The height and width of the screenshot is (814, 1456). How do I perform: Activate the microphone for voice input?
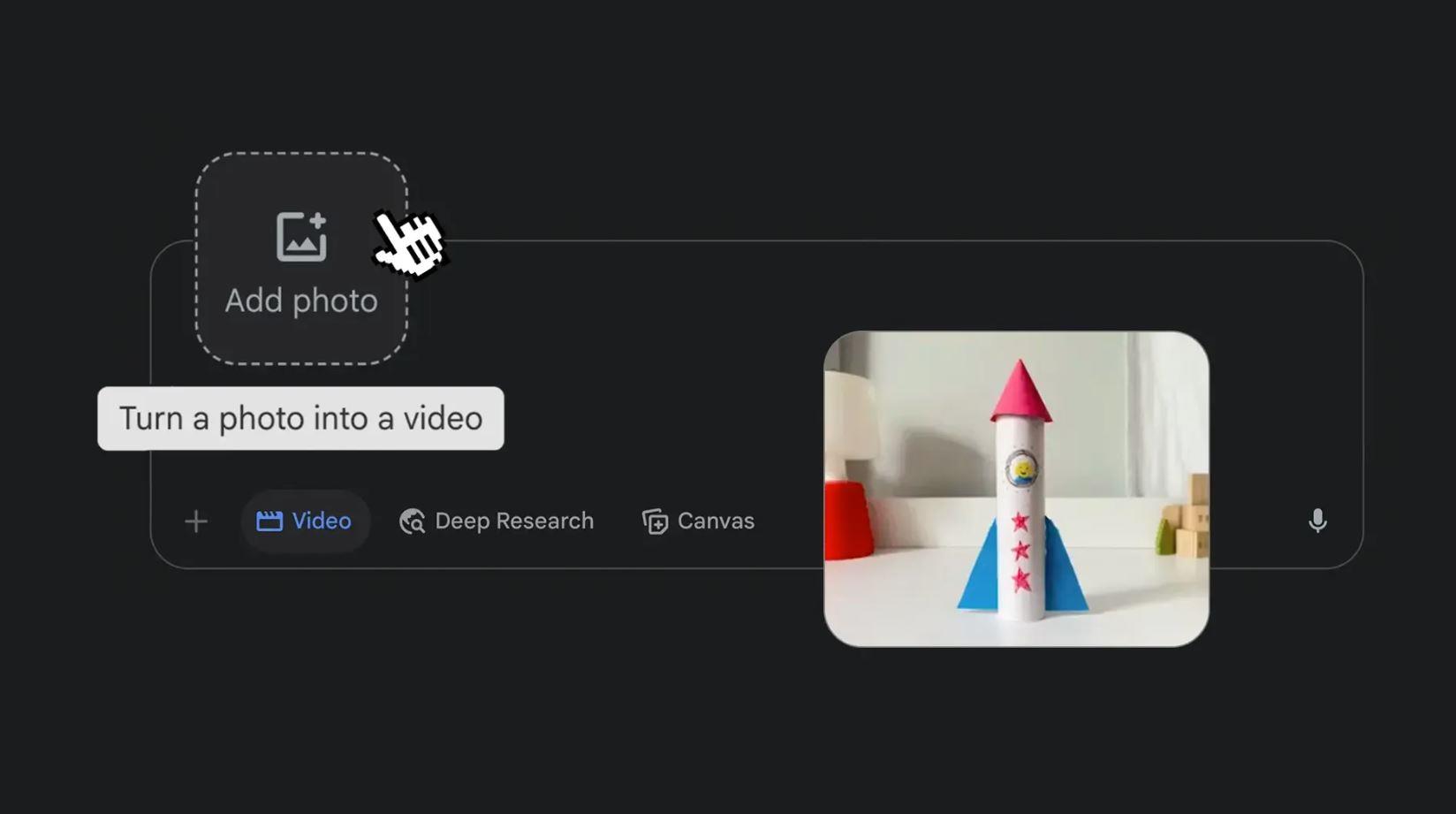click(x=1317, y=521)
